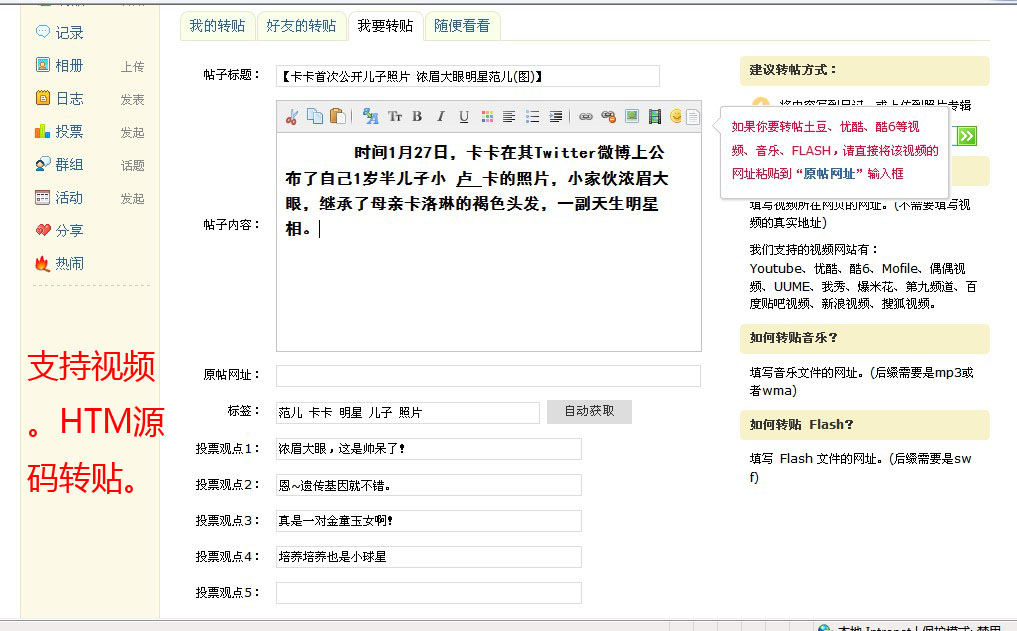Click the 相册 photo album icon
1017x631 pixels.
pyautogui.click(x=43, y=65)
